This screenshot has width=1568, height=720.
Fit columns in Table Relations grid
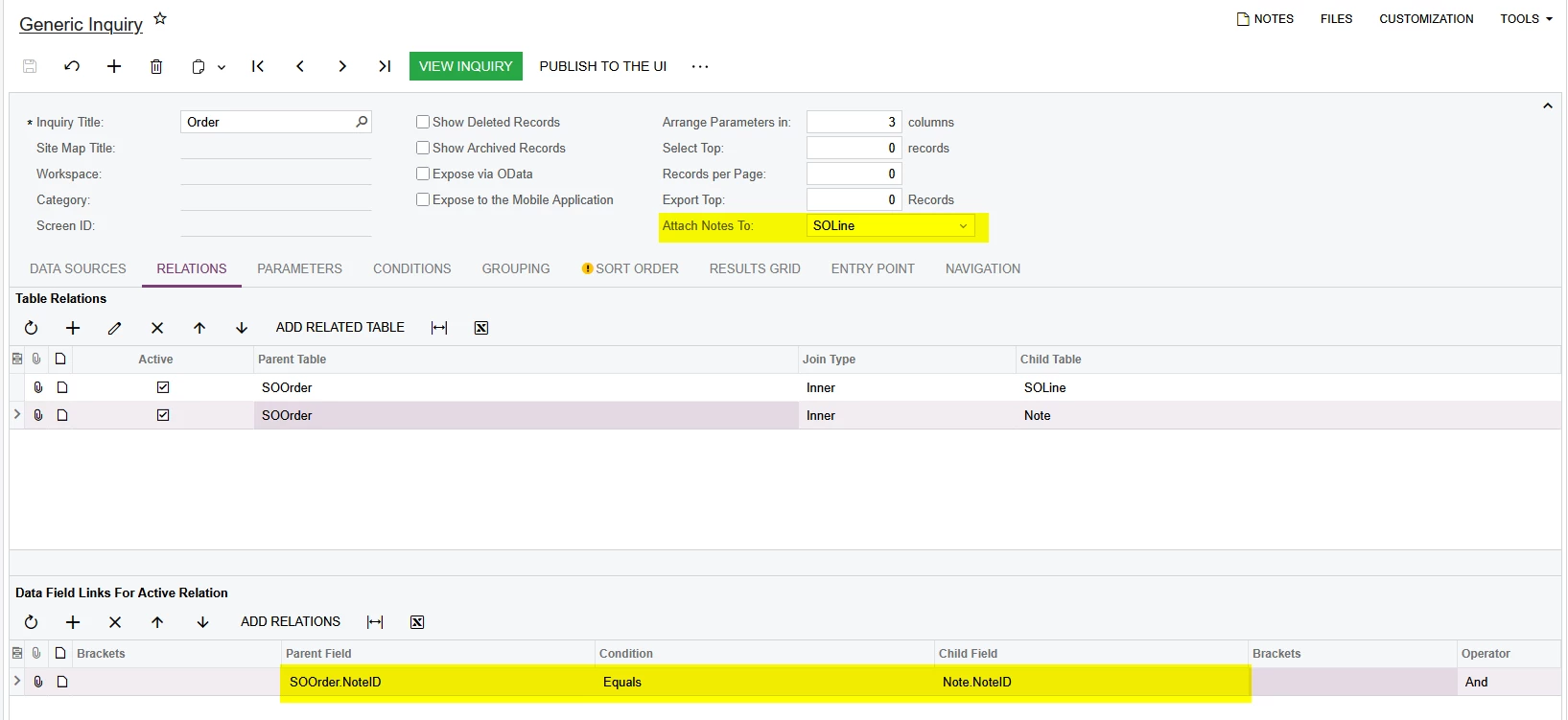pos(439,328)
